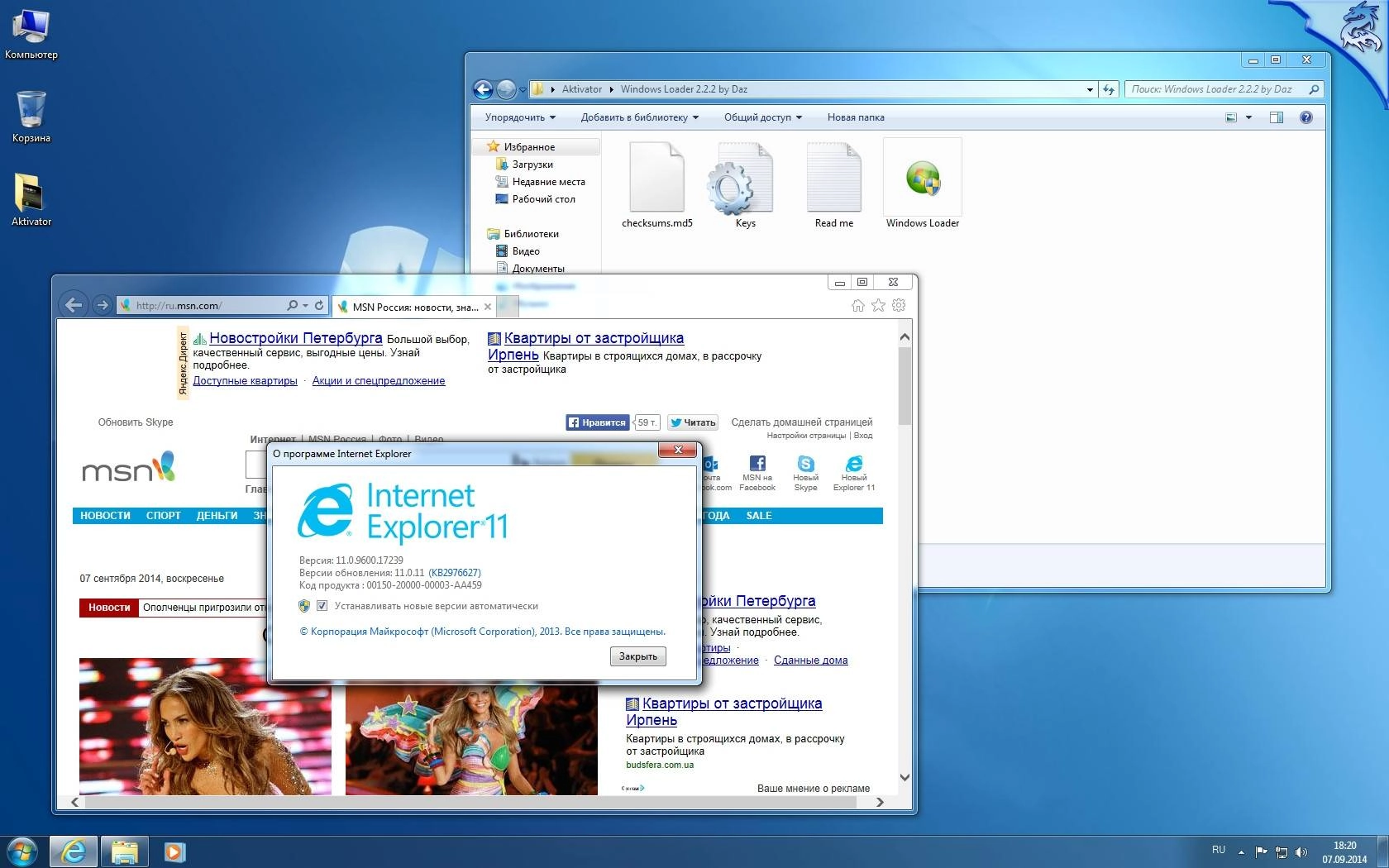Open the KB2976627 update link

455,573
